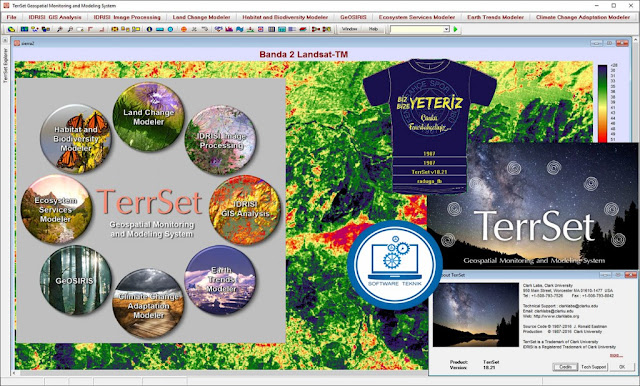Open the Earth Trends Modeler menu
Viewport: 640px width, 386px height.
point(495,18)
